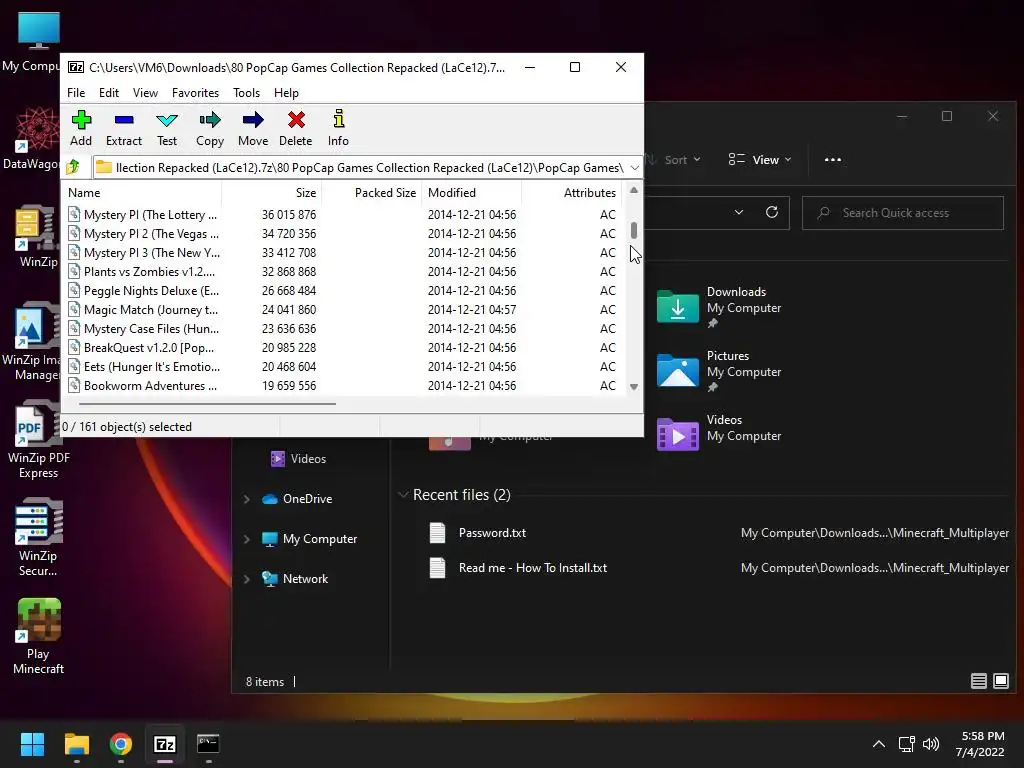The width and height of the screenshot is (1024, 768).
Task: Expand the Network tree node
Action: [247, 579]
